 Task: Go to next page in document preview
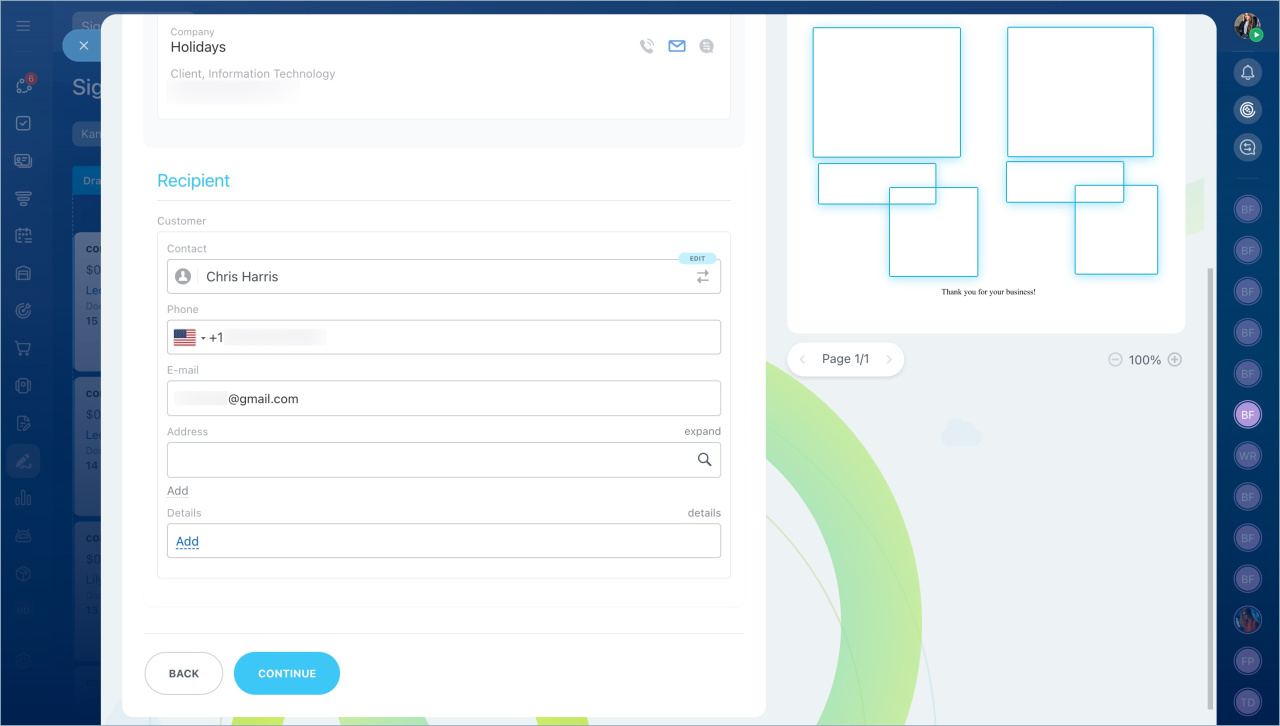889,360
